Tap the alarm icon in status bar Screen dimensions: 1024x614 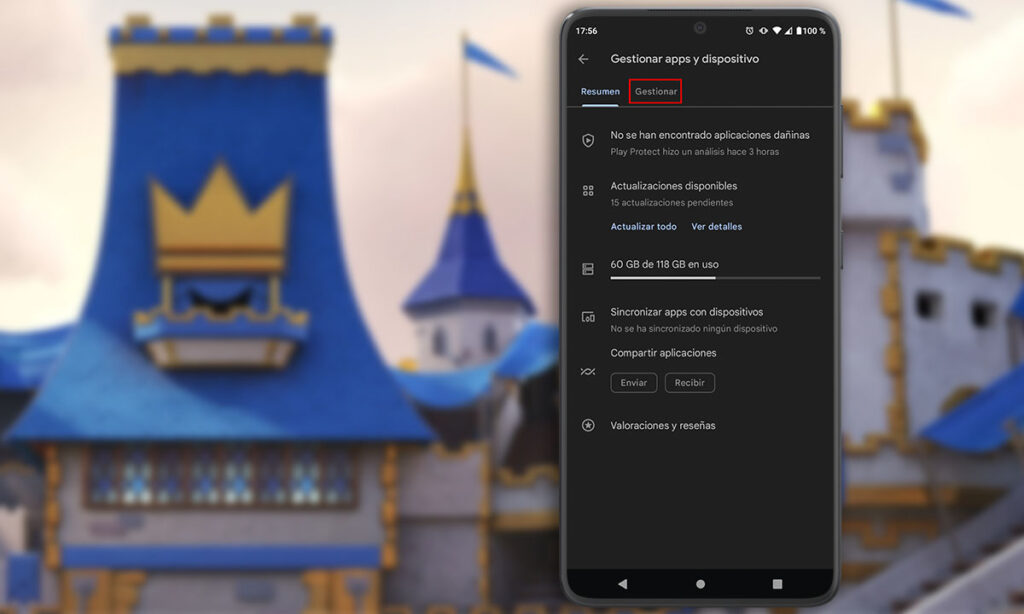pos(749,31)
